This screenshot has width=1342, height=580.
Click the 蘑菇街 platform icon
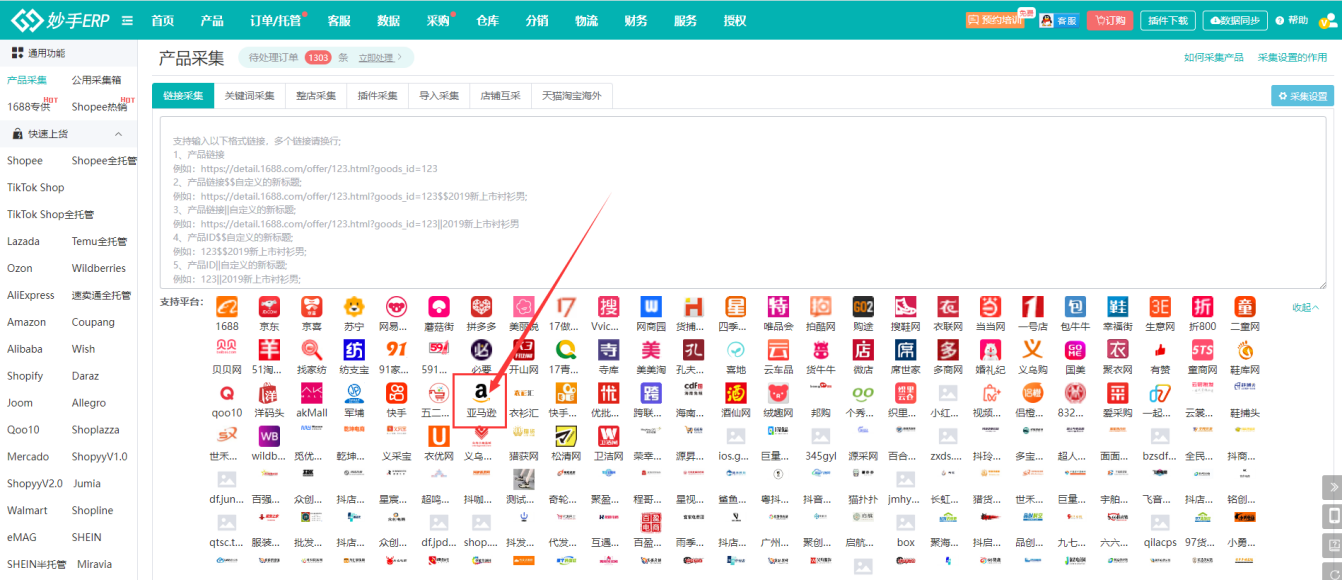(x=439, y=307)
